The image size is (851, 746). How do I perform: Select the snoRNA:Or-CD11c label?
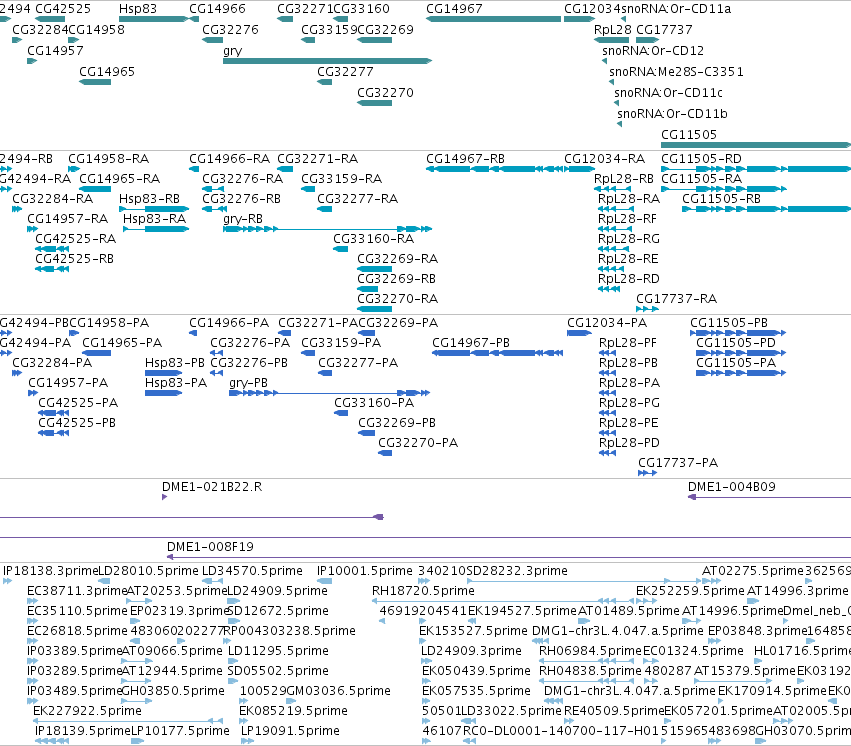pyautogui.click(x=668, y=93)
